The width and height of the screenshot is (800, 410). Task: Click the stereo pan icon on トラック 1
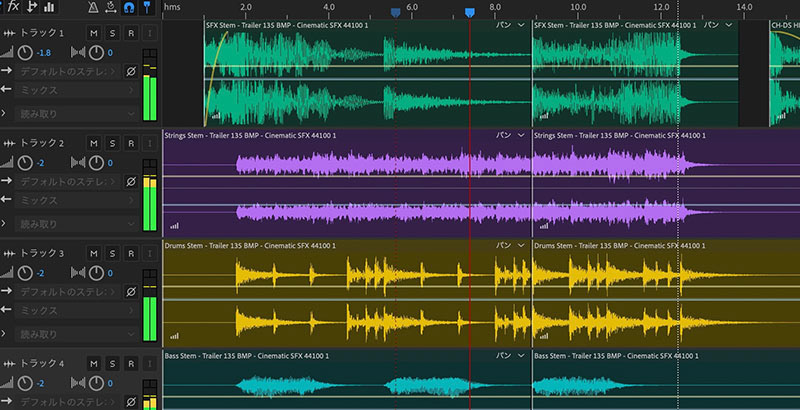pyautogui.click(x=78, y=52)
